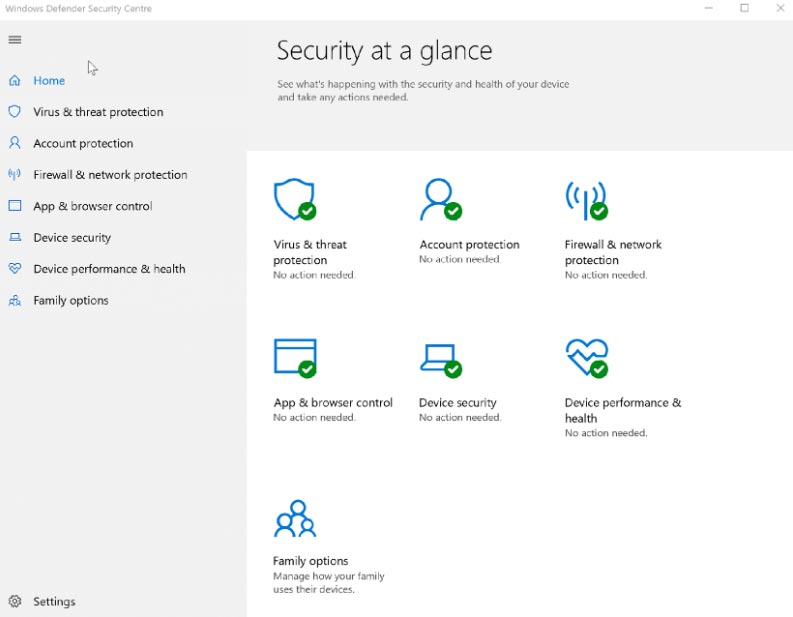Click the Settings gear icon
This screenshot has height=617, width=793.
[x=15, y=601]
